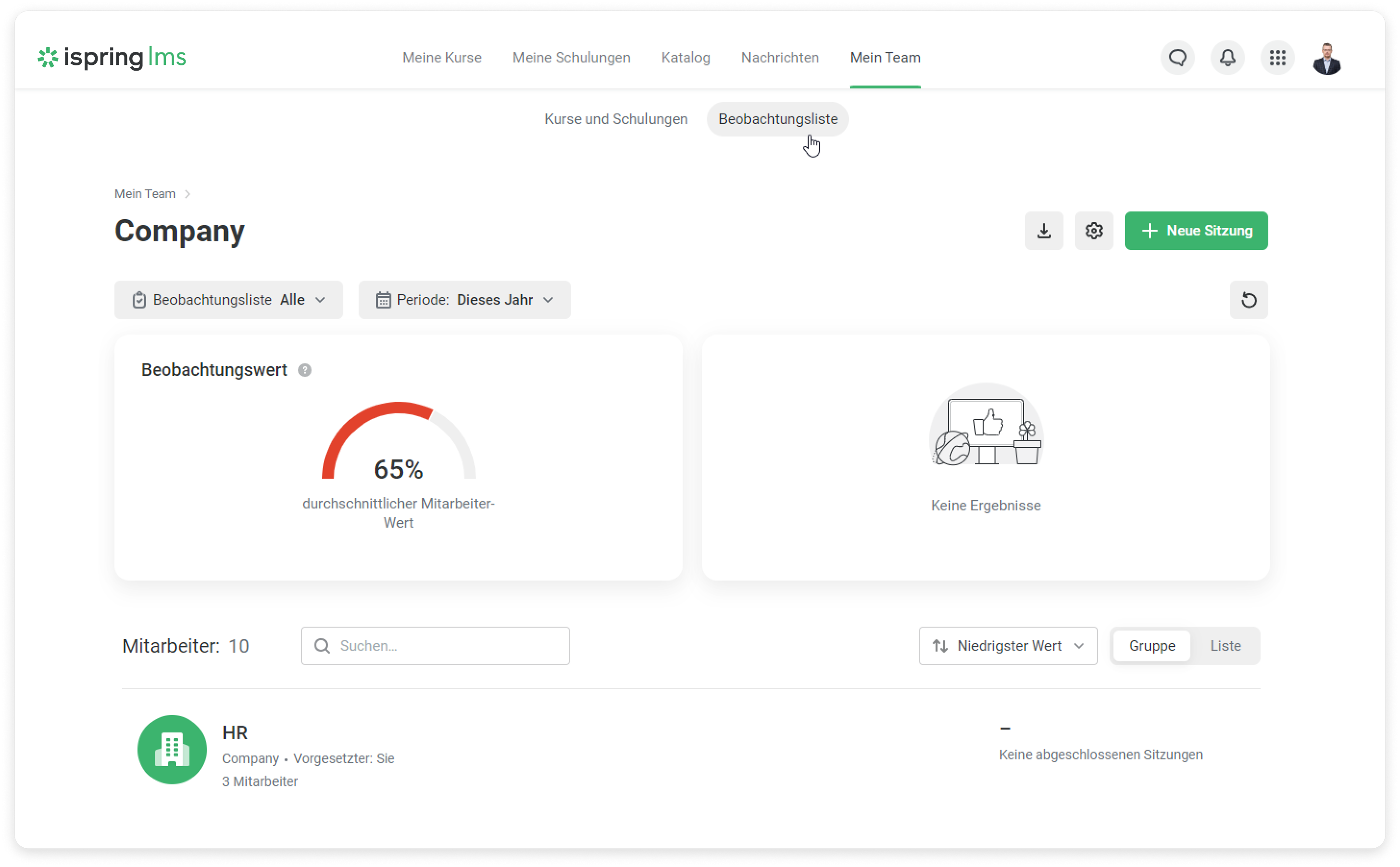Open the notifications bell

[x=1227, y=58]
